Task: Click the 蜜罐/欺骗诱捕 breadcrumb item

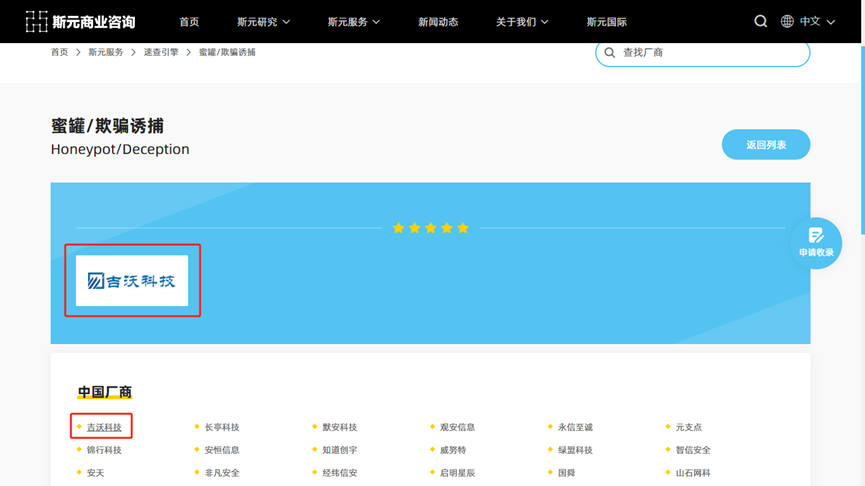Action: pyautogui.click(x=227, y=52)
